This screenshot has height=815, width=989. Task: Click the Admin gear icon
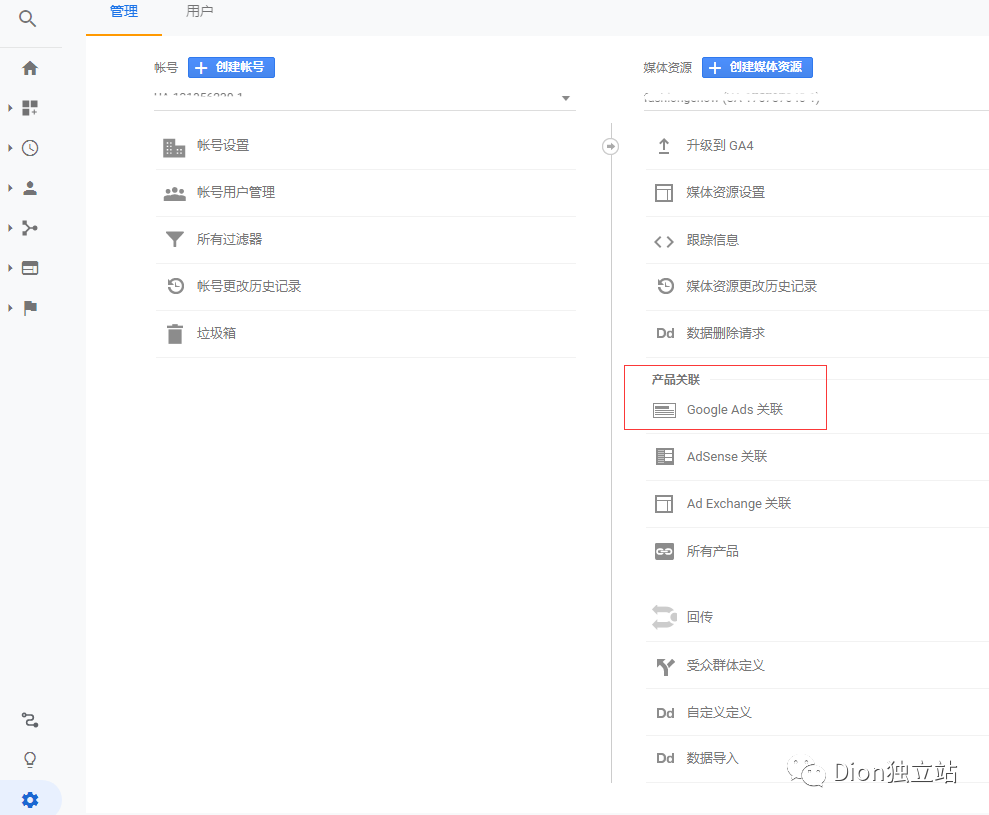click(30, 799)
